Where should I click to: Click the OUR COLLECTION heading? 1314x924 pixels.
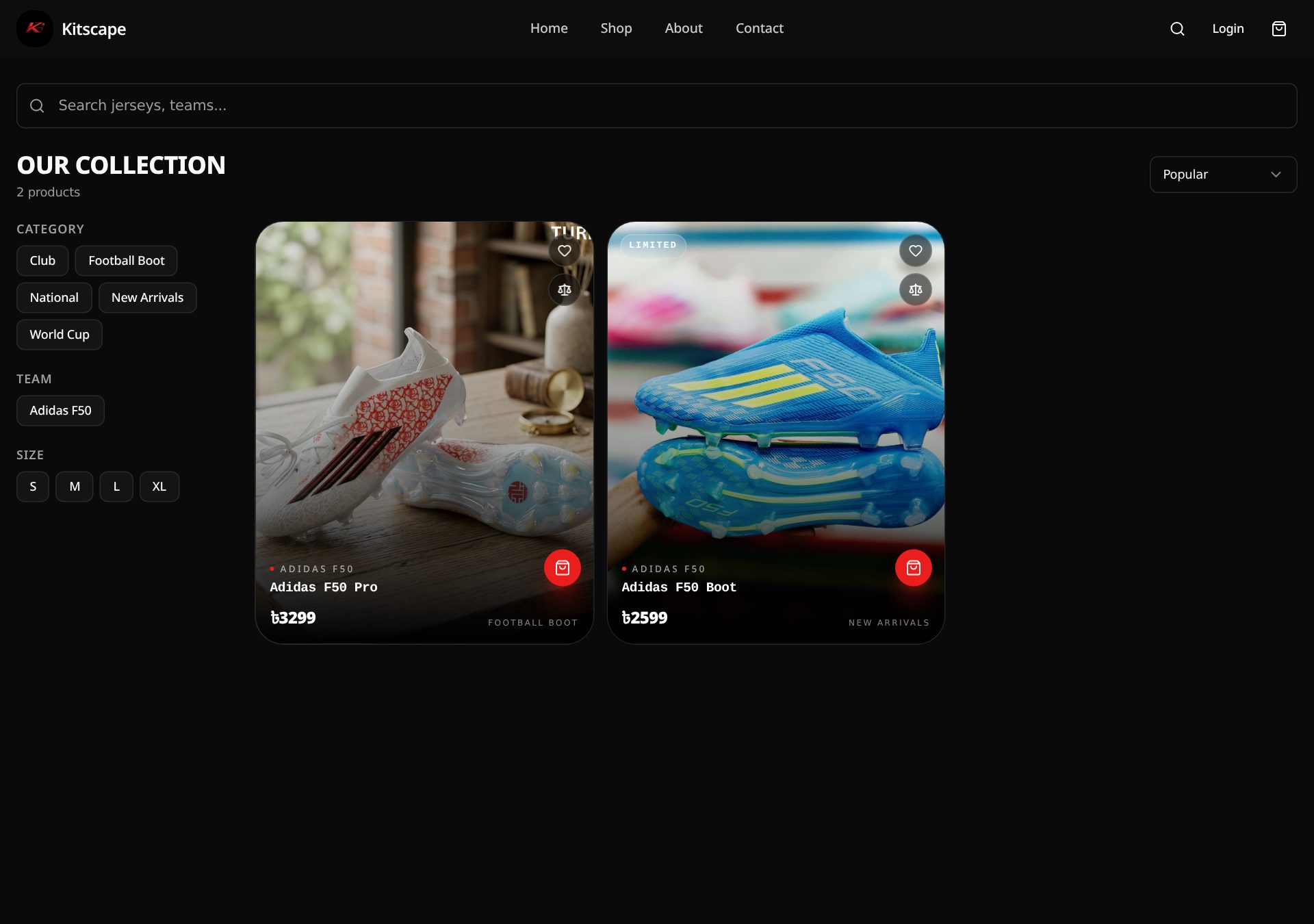(x=121, y=166)
